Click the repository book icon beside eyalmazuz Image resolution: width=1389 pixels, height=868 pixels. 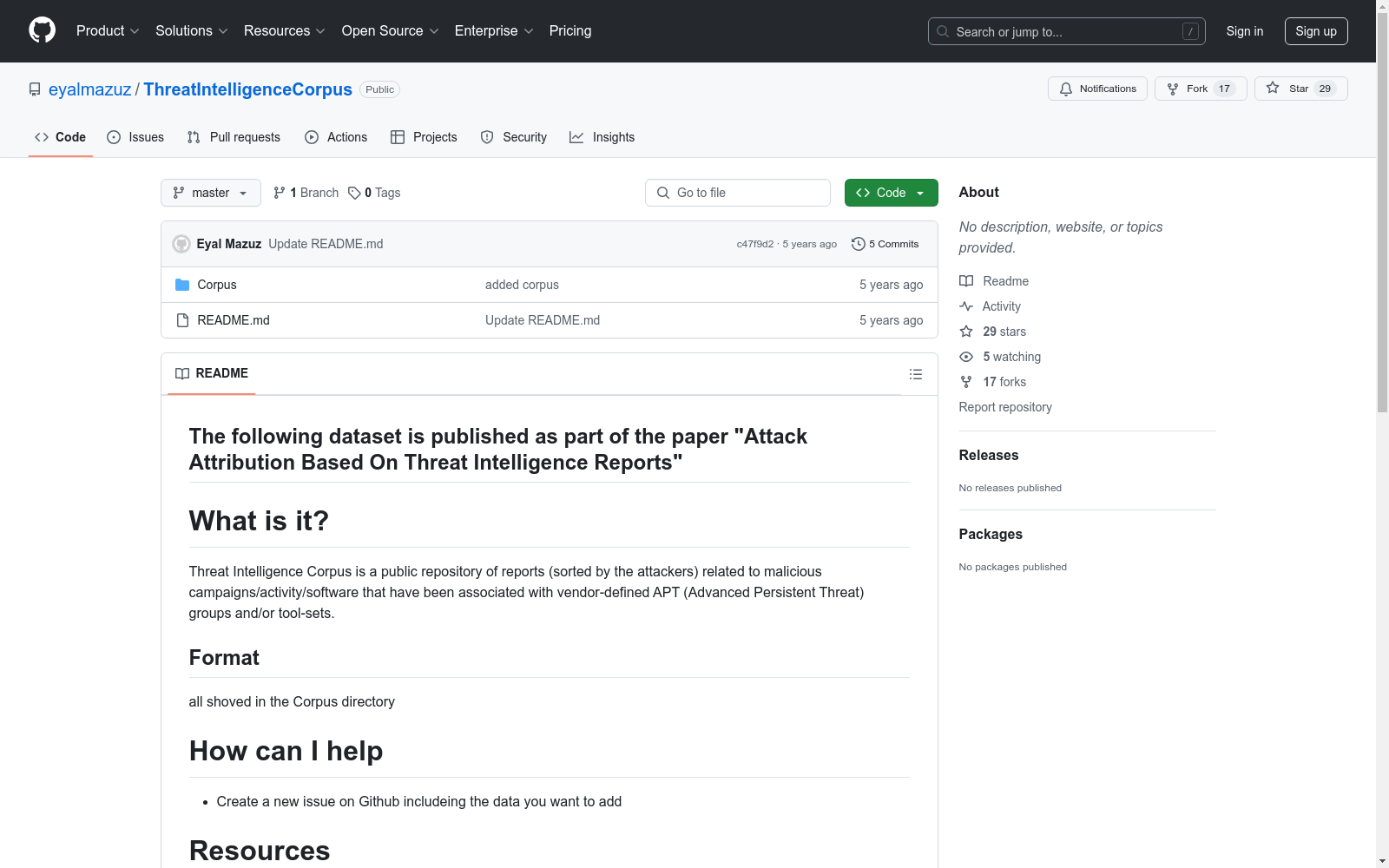click(x=35, y=89)
